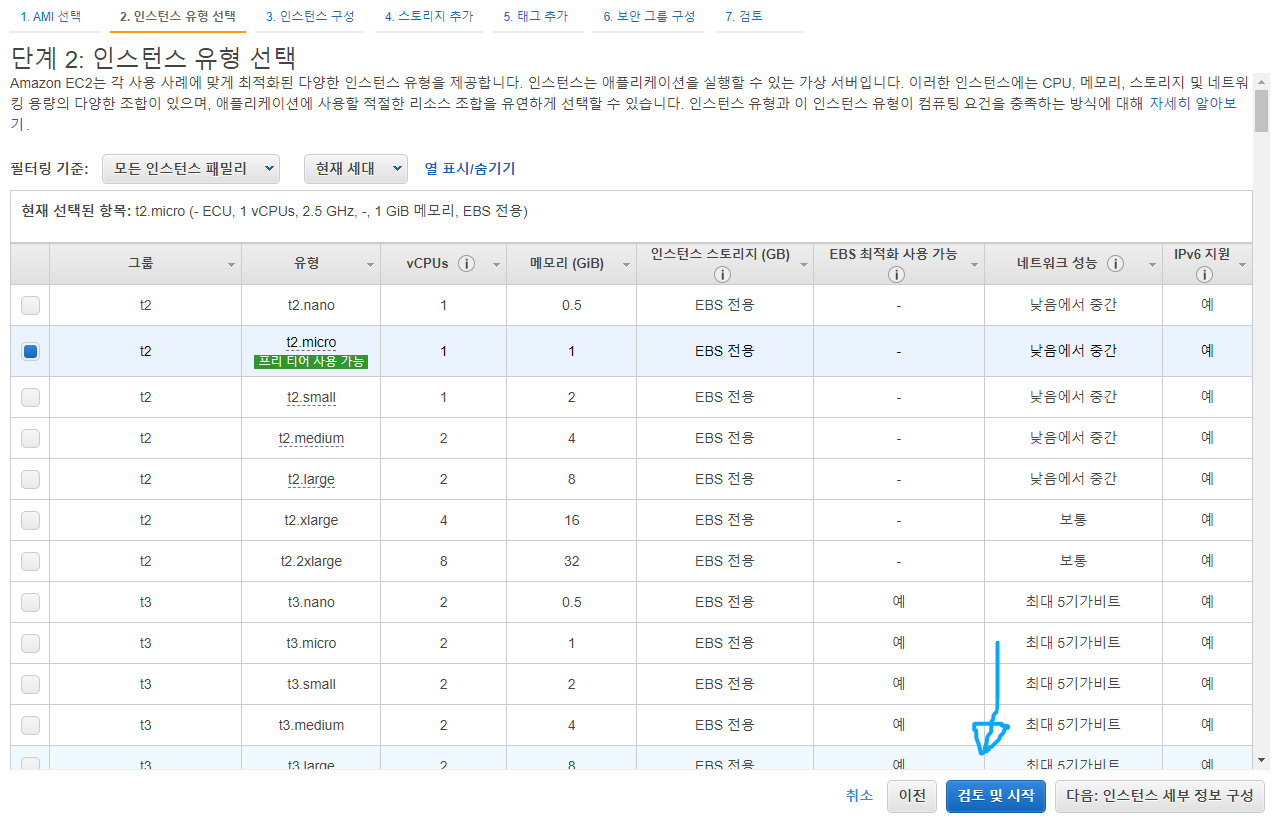Click the 보통 network cell for t2.xlarge
Screen dimensions: 1279x833
pos(1073,520)
